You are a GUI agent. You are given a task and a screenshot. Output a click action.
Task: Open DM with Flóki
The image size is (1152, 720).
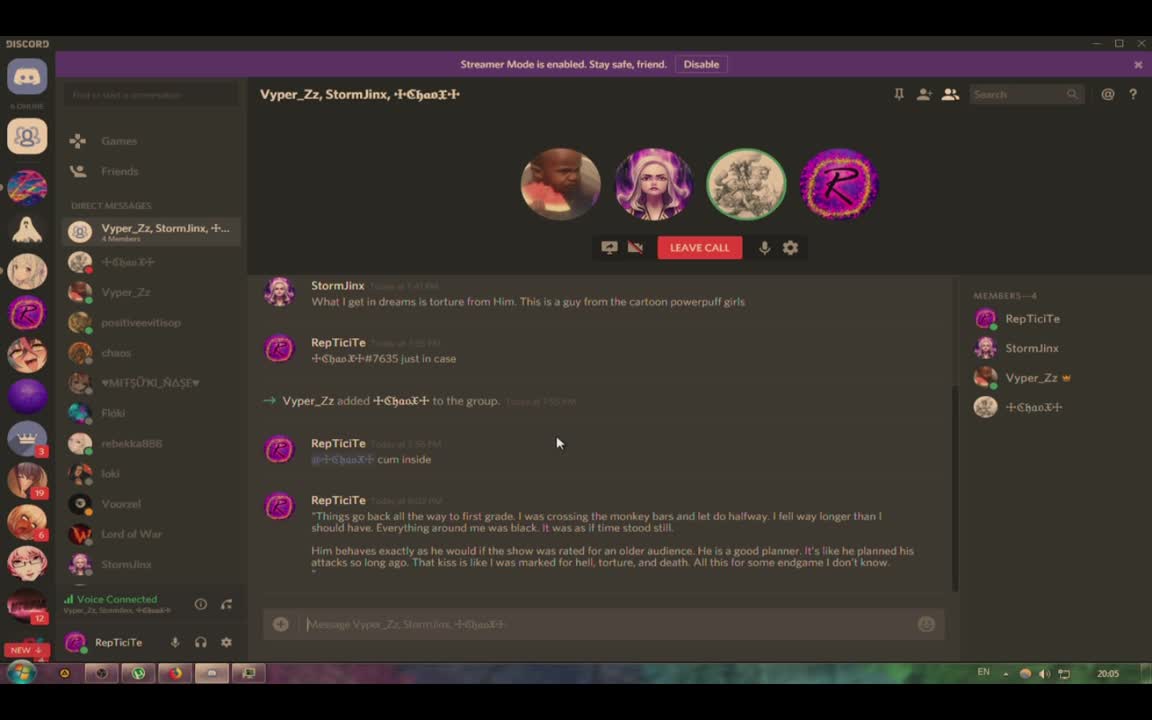pyautogui.click(x=151, y=413)
